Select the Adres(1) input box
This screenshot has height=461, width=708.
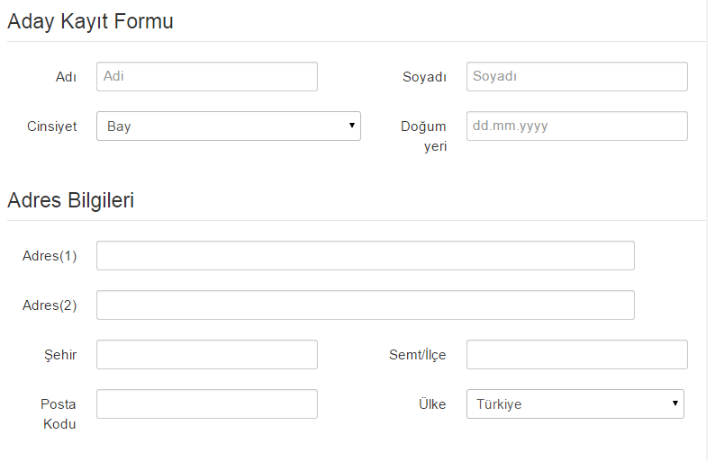click(365, 256)
